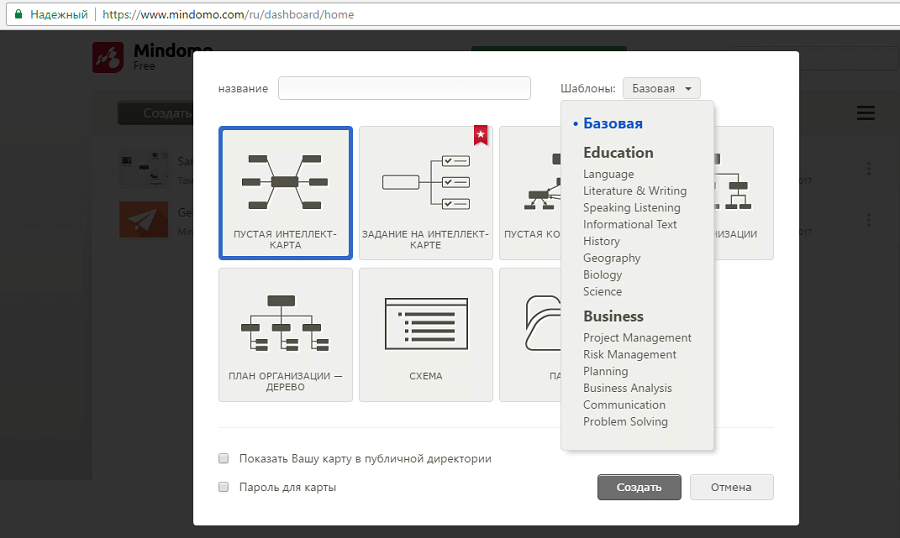900x538 pixels.
Task: Select the organization plan tree template
Action: 285,335
